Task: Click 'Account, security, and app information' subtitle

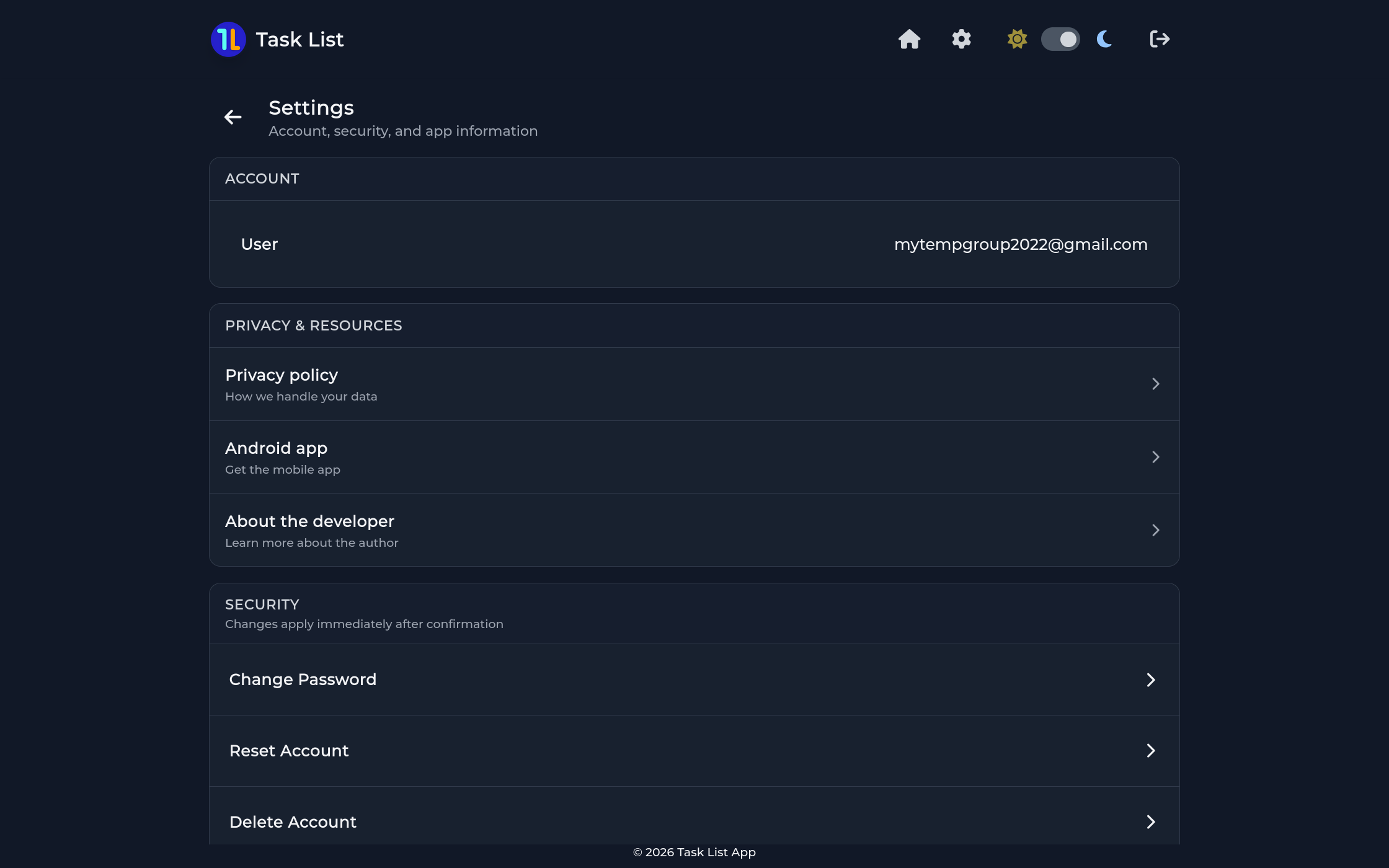Action: 403,131
